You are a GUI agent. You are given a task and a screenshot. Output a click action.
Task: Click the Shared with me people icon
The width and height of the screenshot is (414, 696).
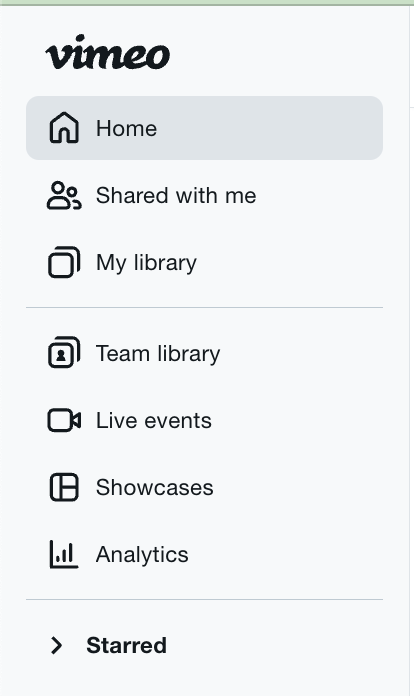click(64, 195)
